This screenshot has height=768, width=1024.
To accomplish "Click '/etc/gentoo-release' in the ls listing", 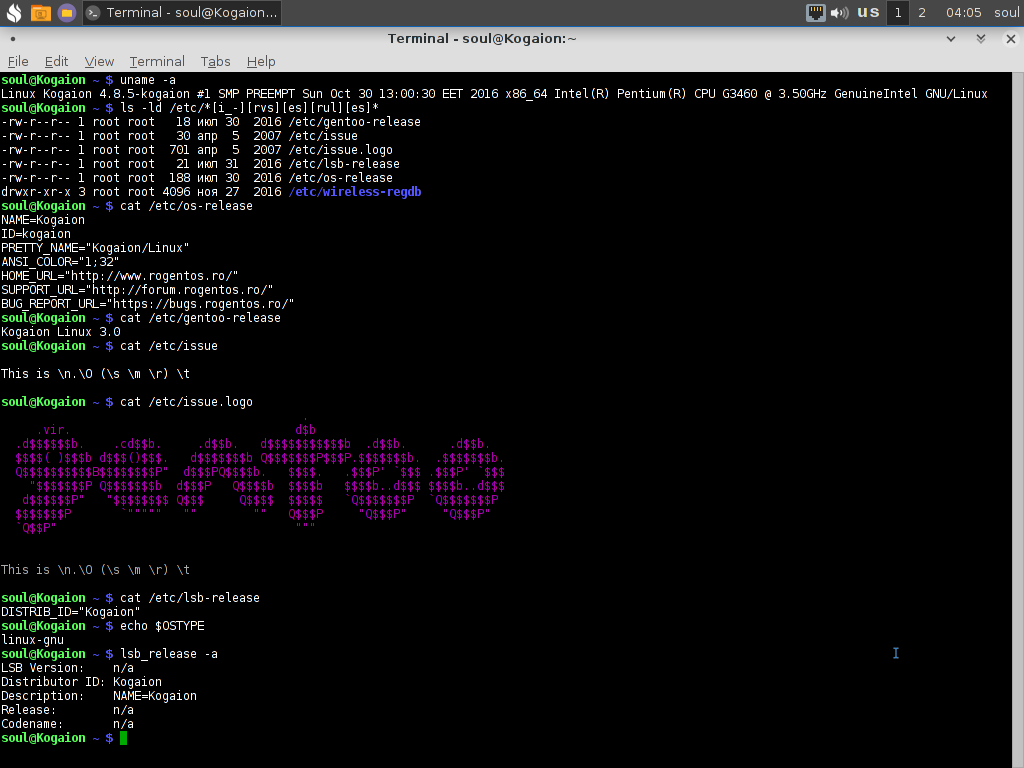I will [355, 122].
